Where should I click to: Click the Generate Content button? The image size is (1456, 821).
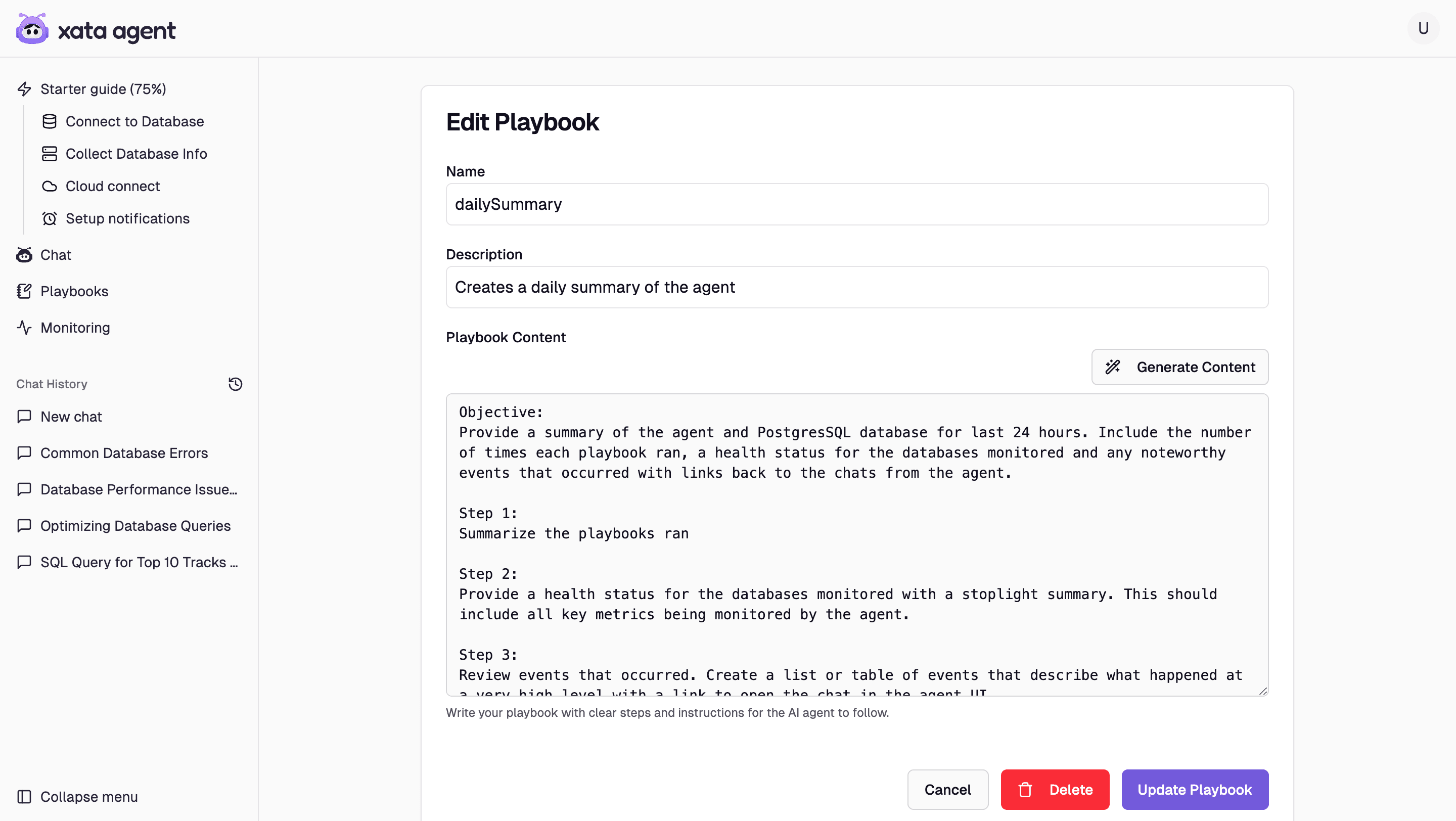pyautogui.click(x=1179, y=367)
